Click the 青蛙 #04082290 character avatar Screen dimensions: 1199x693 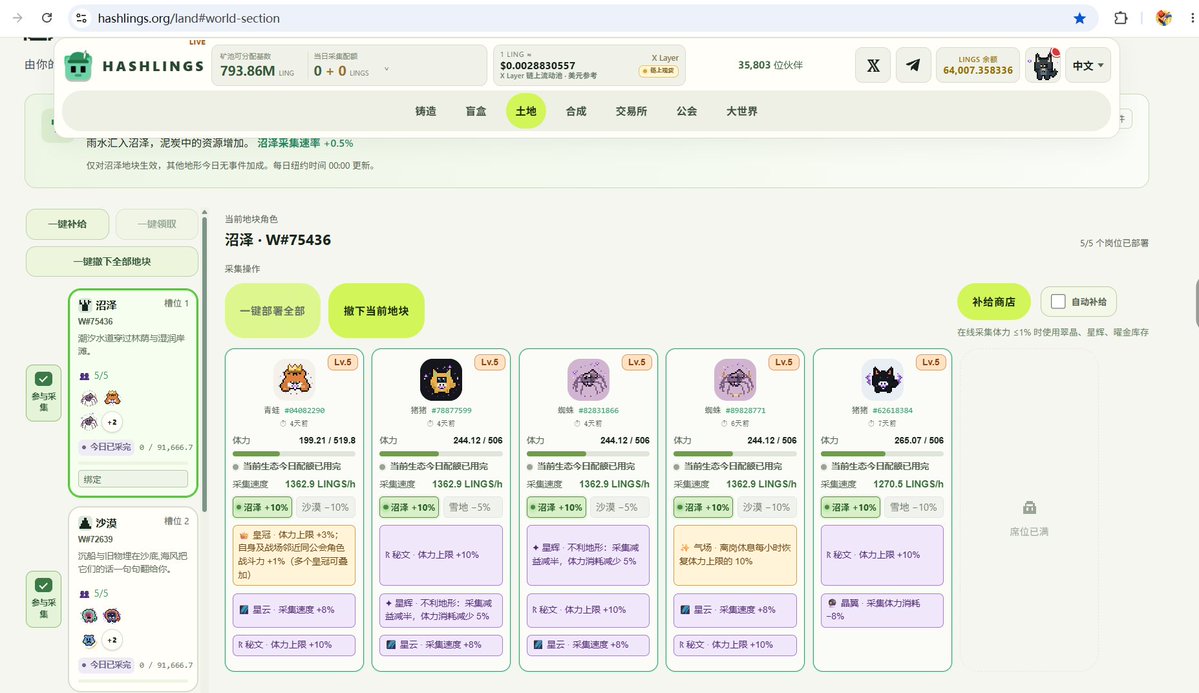[294, 379]
